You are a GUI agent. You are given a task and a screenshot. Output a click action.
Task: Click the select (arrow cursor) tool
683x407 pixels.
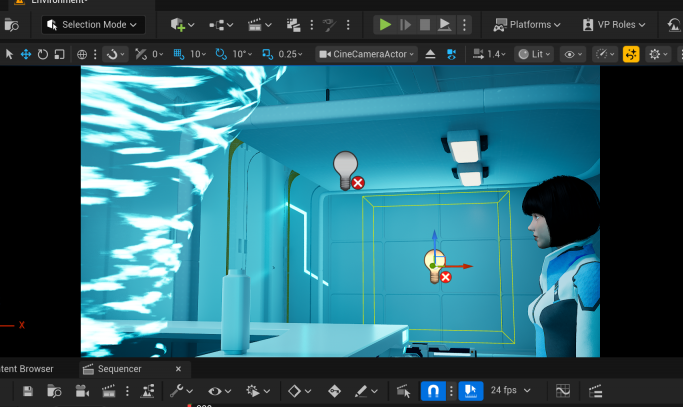(10, 54)
